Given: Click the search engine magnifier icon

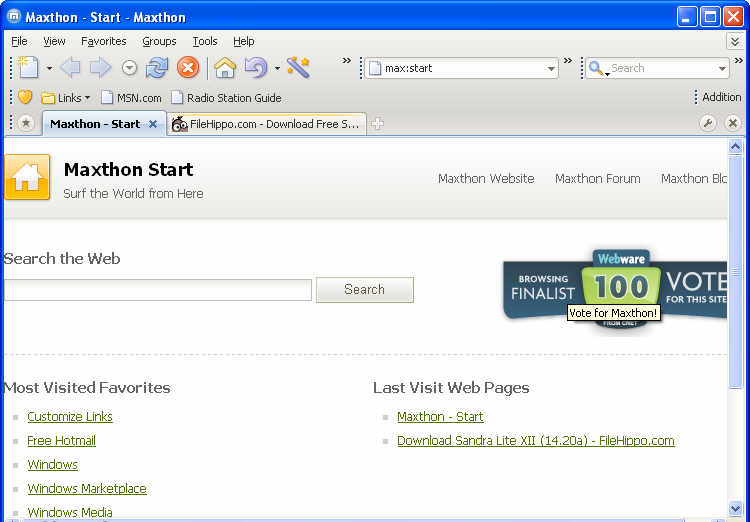Looking at the screenshot, I should click(x=596, y=68).
